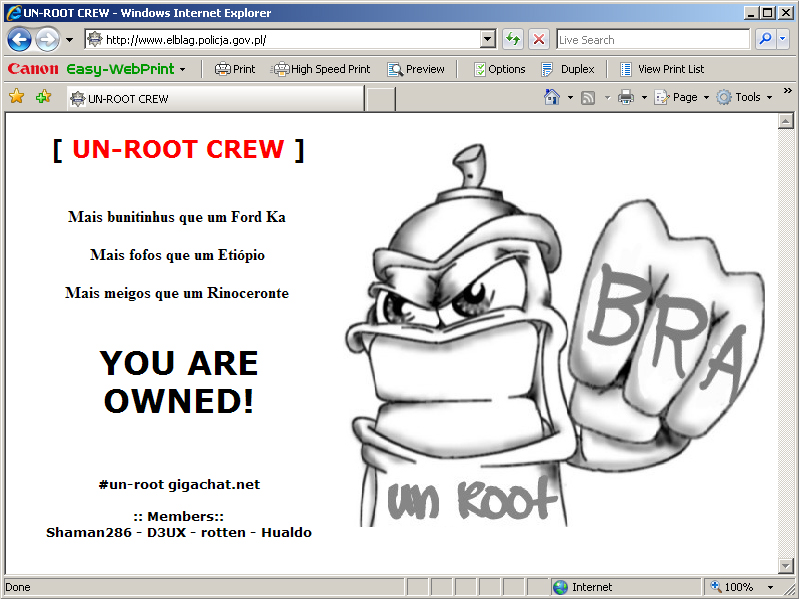Screen dimensions: 799x599
Task: Expand the Print dropdown arrow in the command bar
Action: click(x=644, y=97)
